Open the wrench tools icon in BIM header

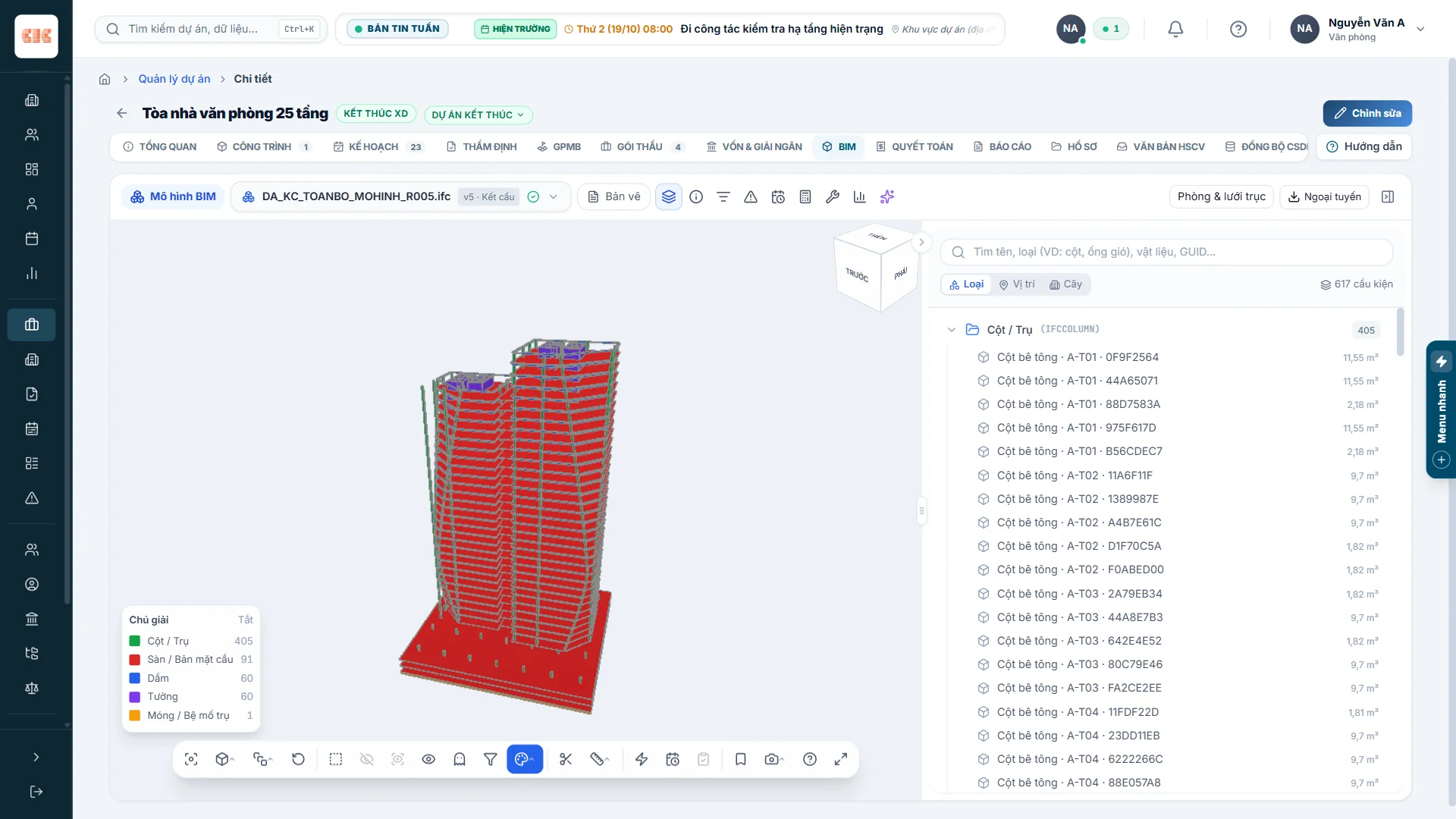point(833,197)
